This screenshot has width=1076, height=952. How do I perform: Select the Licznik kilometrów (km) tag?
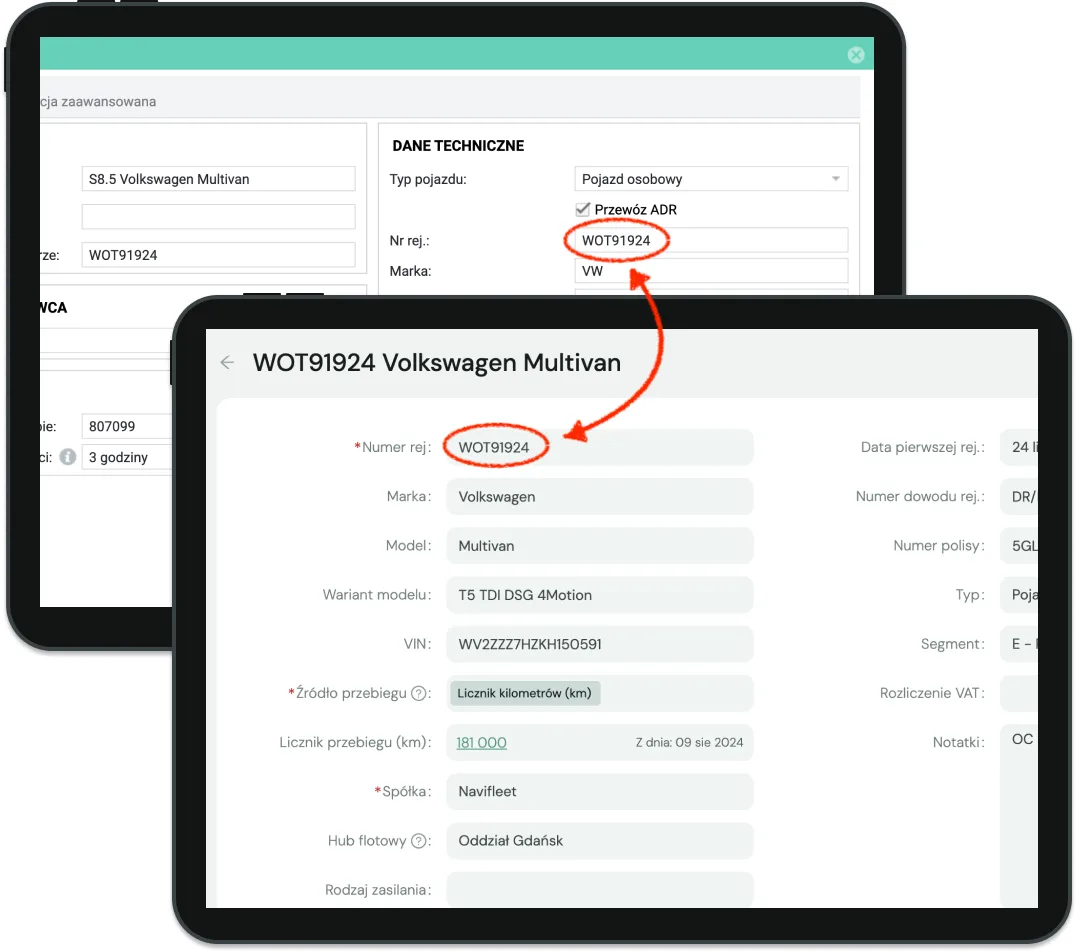pos(525,693)
